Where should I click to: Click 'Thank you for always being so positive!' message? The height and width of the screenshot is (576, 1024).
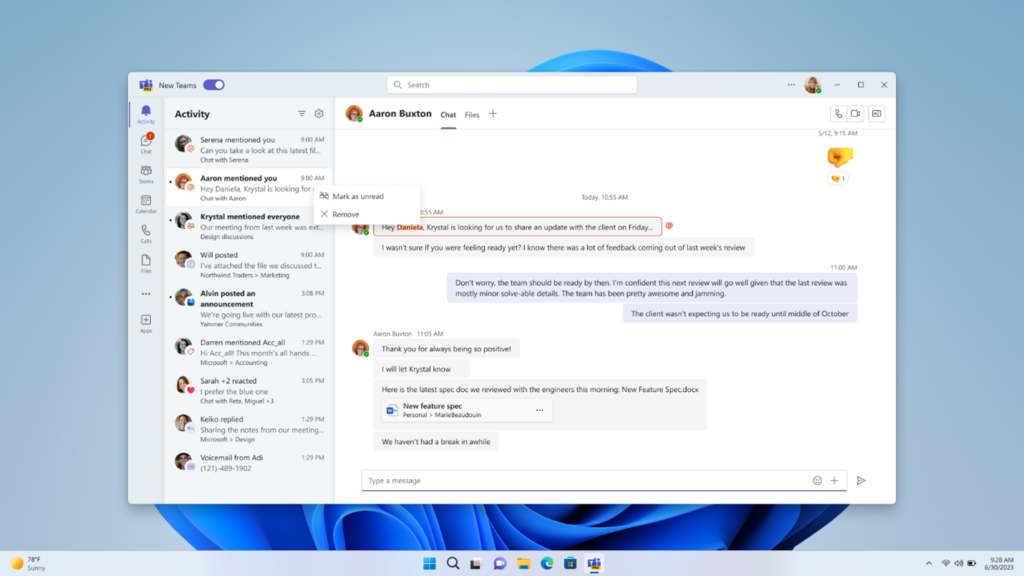447,349
